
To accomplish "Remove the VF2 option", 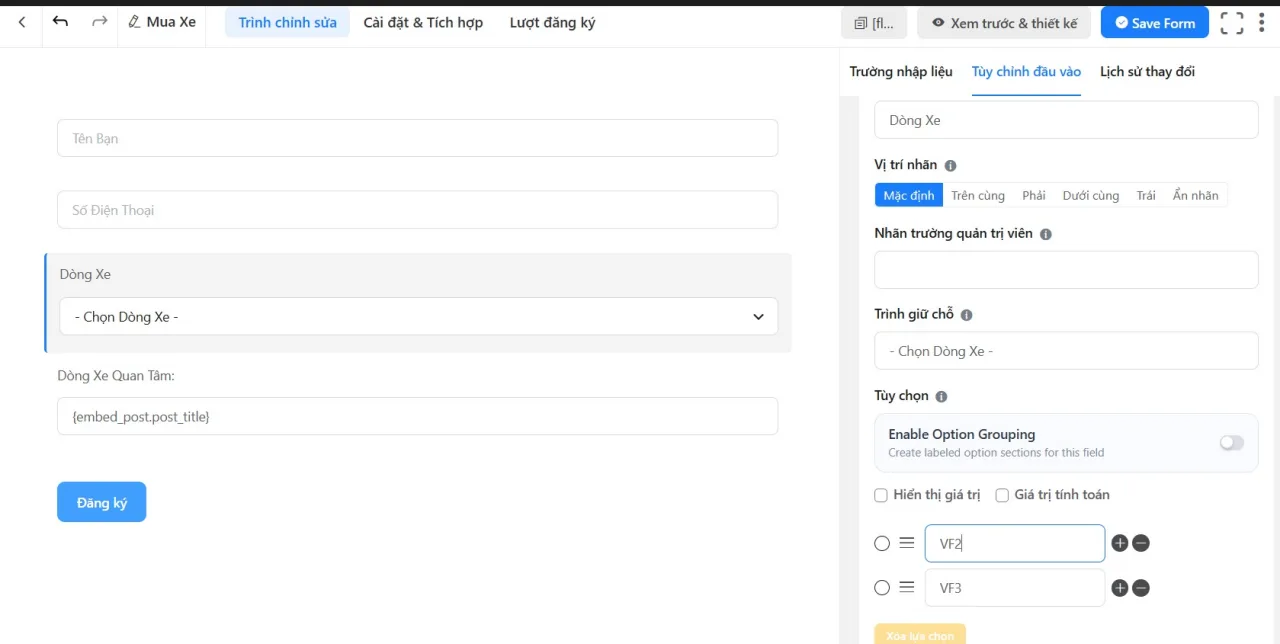I will pos(1141,543).
